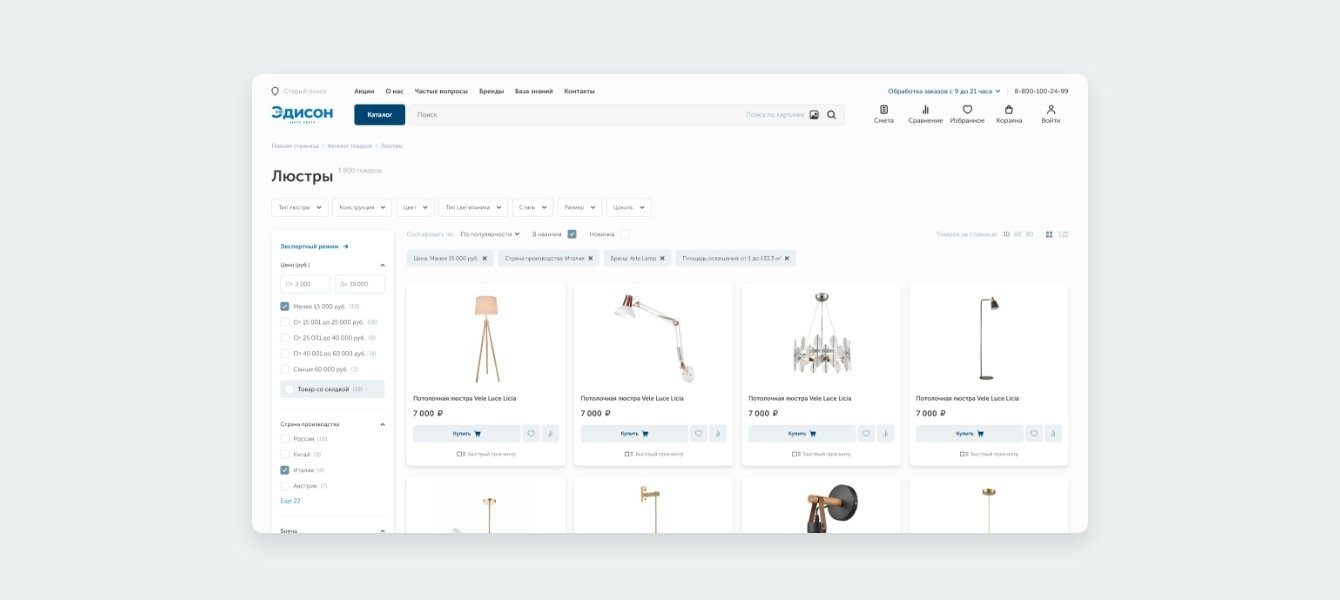Open image search via the picture icon
The image size is (1340, 600).
(x=814, y=115)
